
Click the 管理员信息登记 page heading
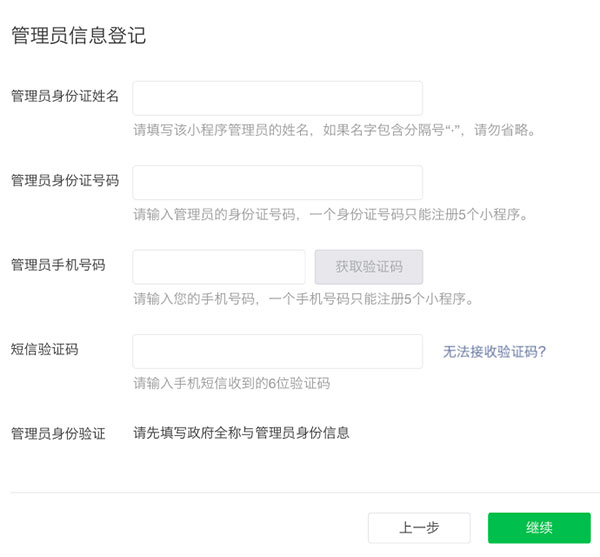(x=78, y=36)
